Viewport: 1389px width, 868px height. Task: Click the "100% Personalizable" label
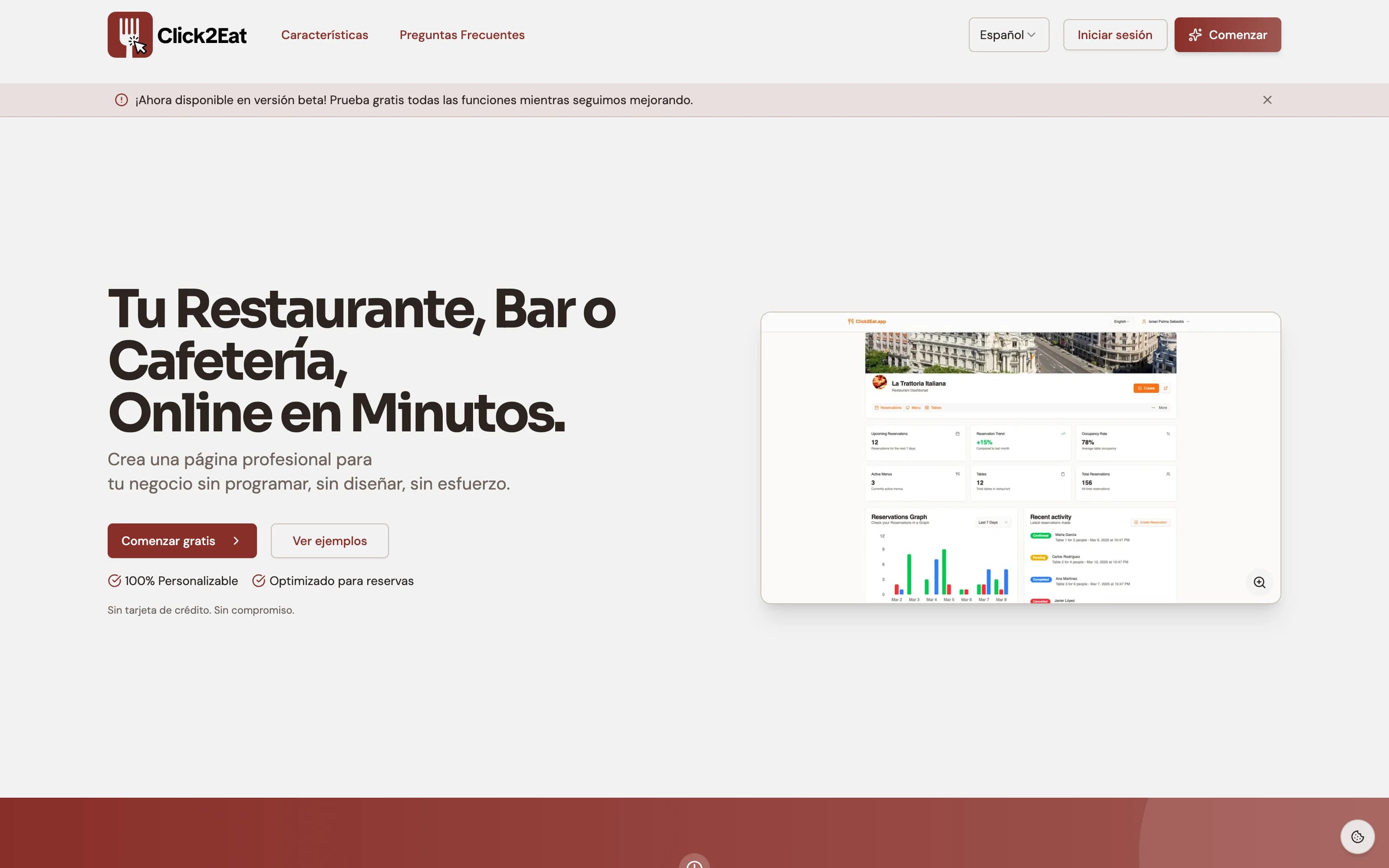(181, 581)
